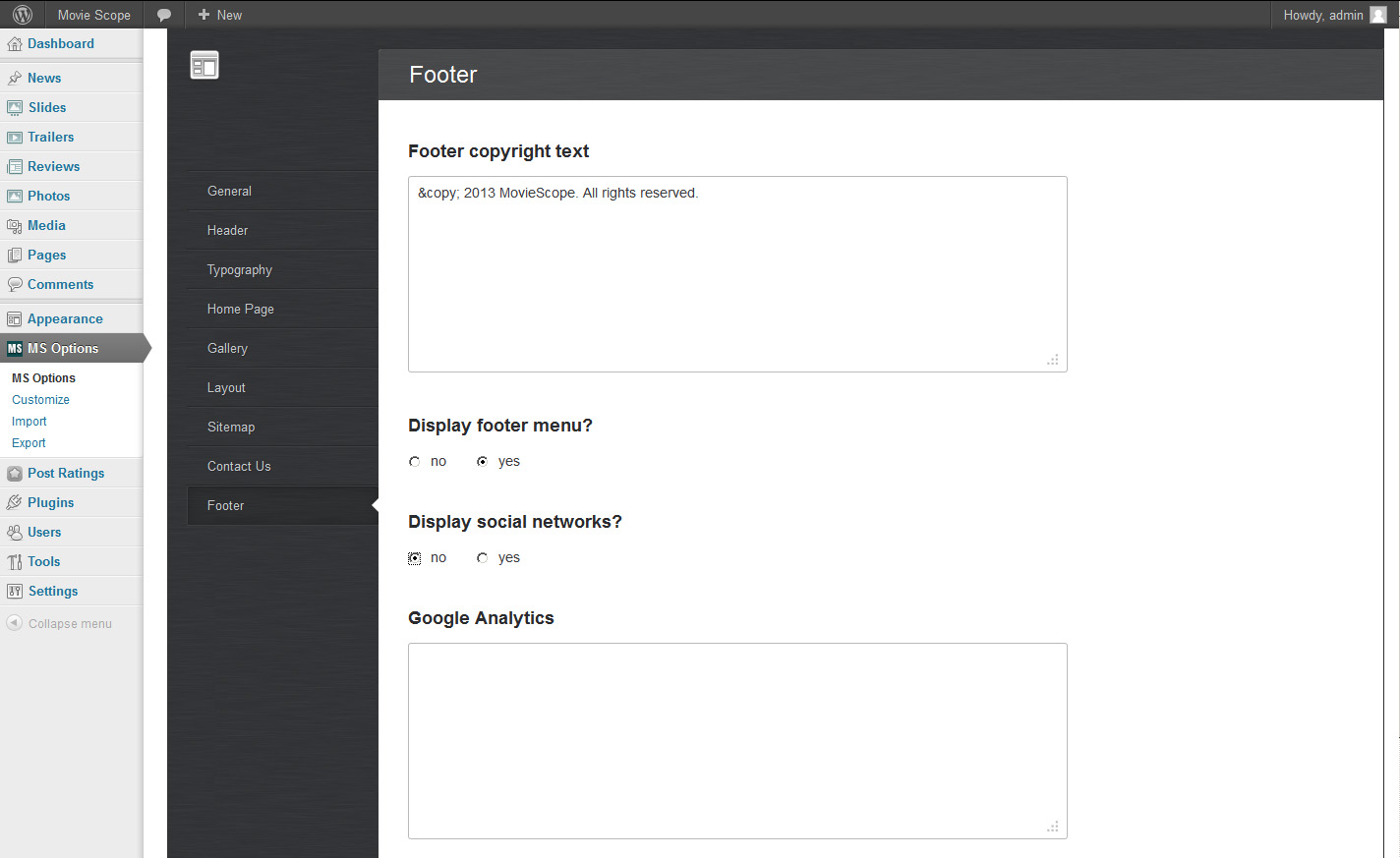Click the admin avatar icon
The width and height of the screenshot is (1400, 858).
(1378, 15)
